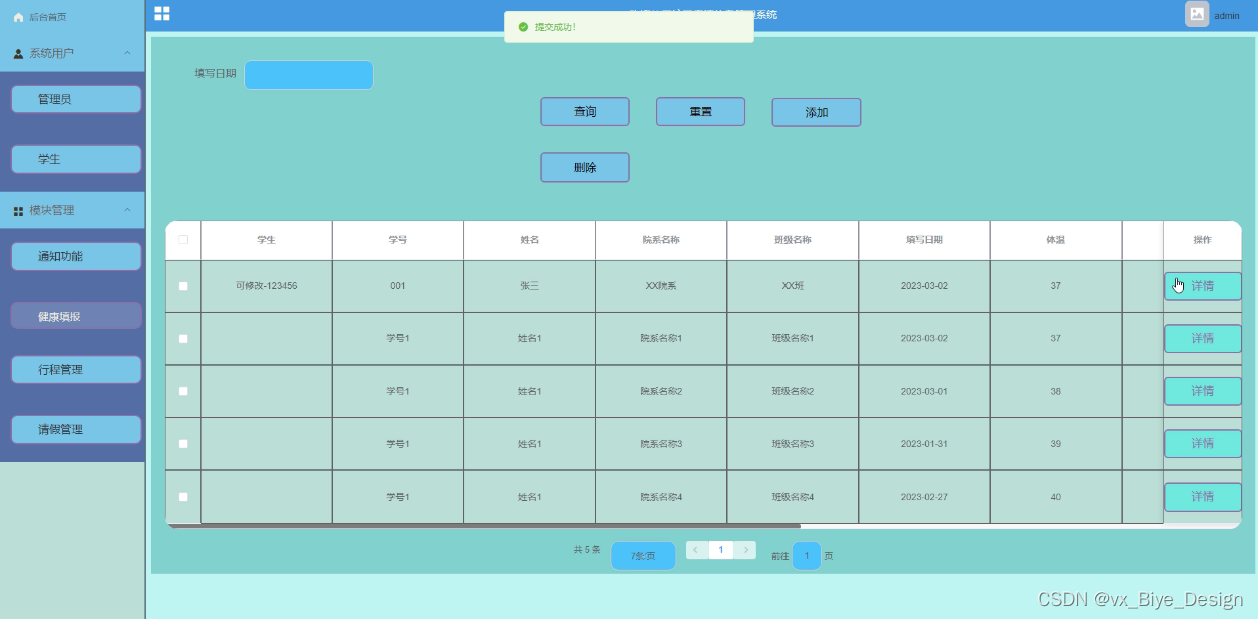Screen dimensions: 1258x619
Task: Select page 1 in pagination
Action: [x=721, y=550]
